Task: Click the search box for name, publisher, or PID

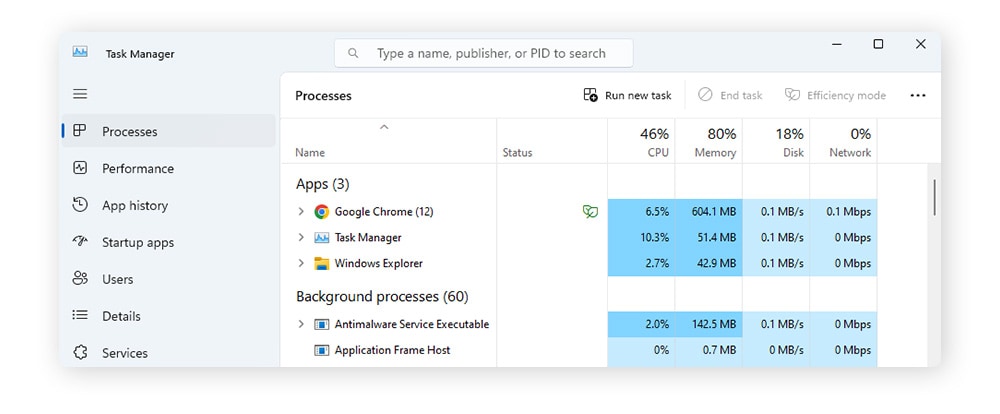Action: tap(483, 53)
